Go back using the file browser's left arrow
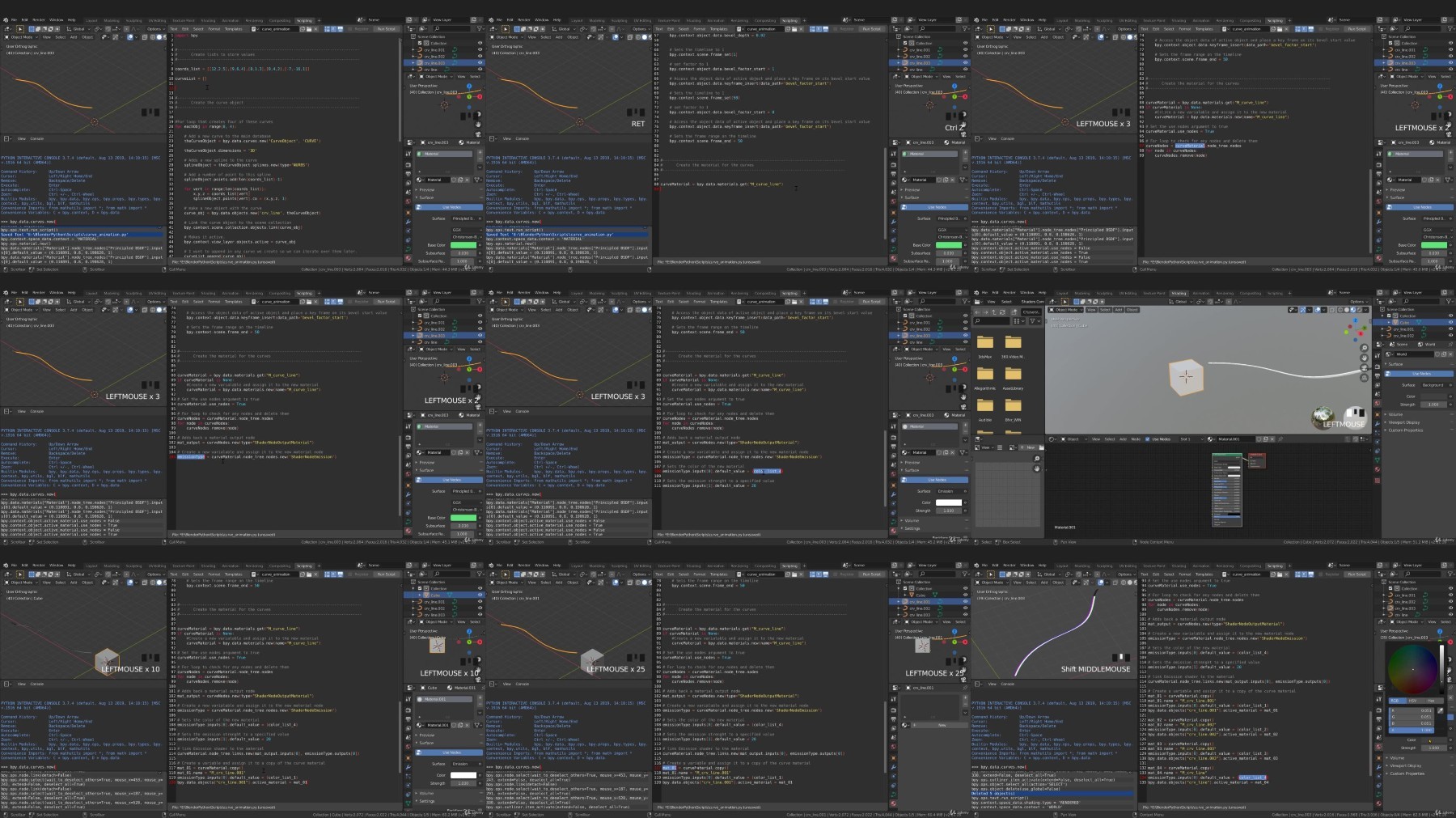1456x818 pixels. tap(977, 312)
